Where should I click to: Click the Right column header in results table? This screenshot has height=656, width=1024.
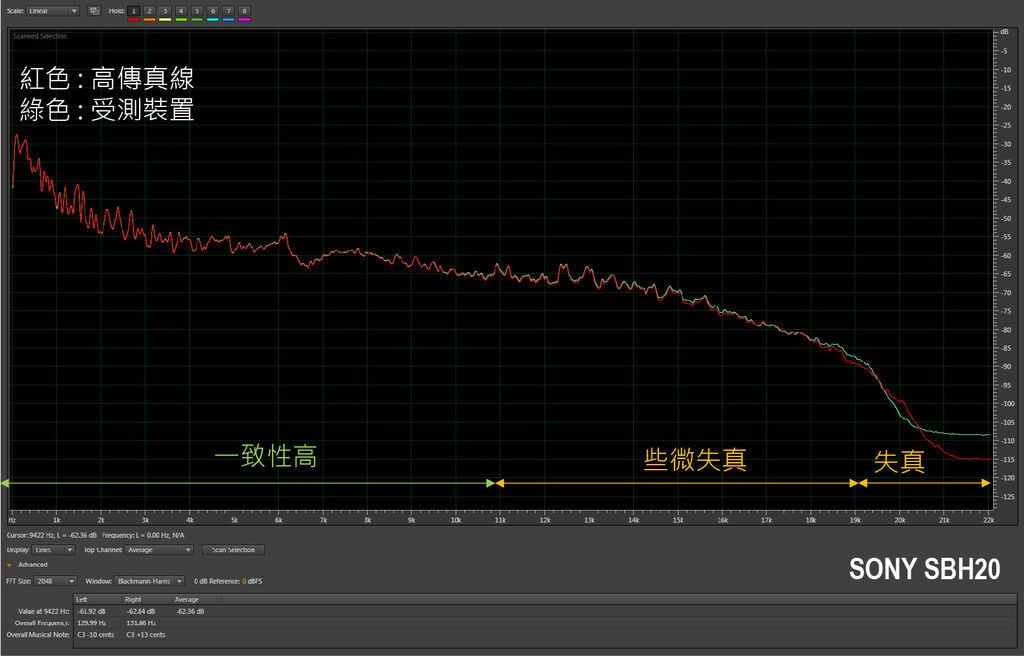132,599
